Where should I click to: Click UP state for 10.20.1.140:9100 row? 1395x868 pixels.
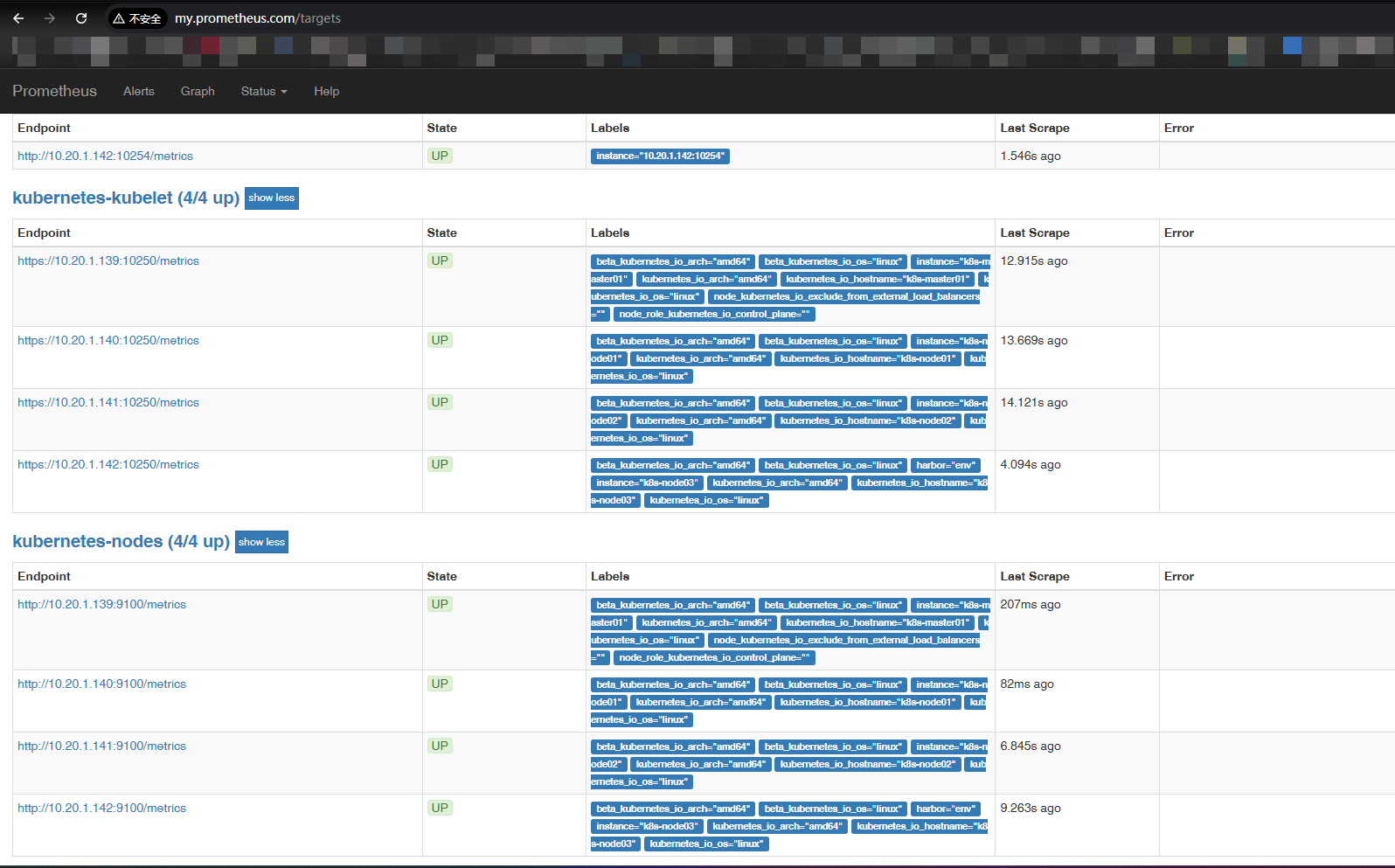[440, 684]
